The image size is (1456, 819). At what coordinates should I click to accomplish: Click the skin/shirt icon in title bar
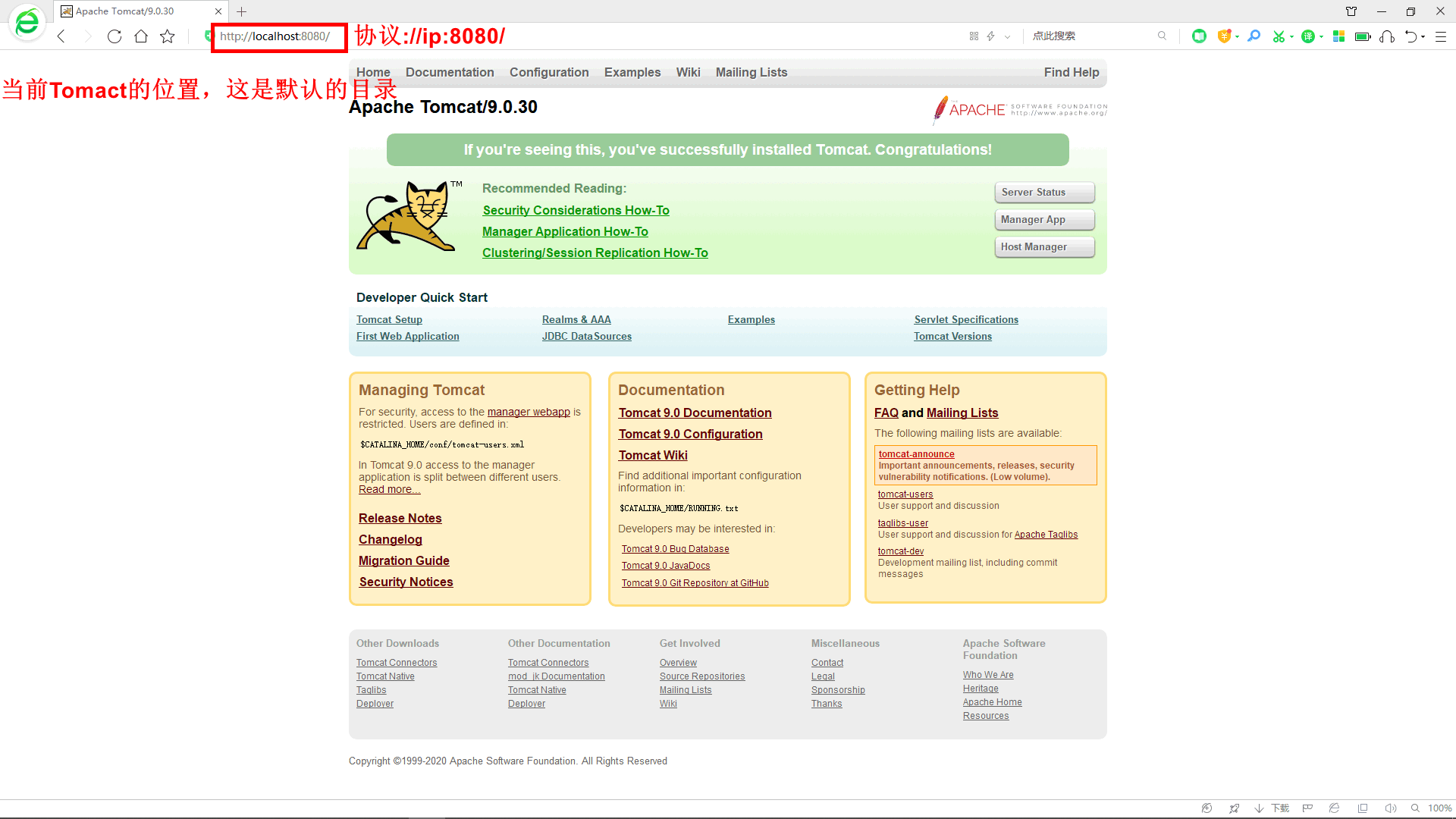(x=1351, y=11)
